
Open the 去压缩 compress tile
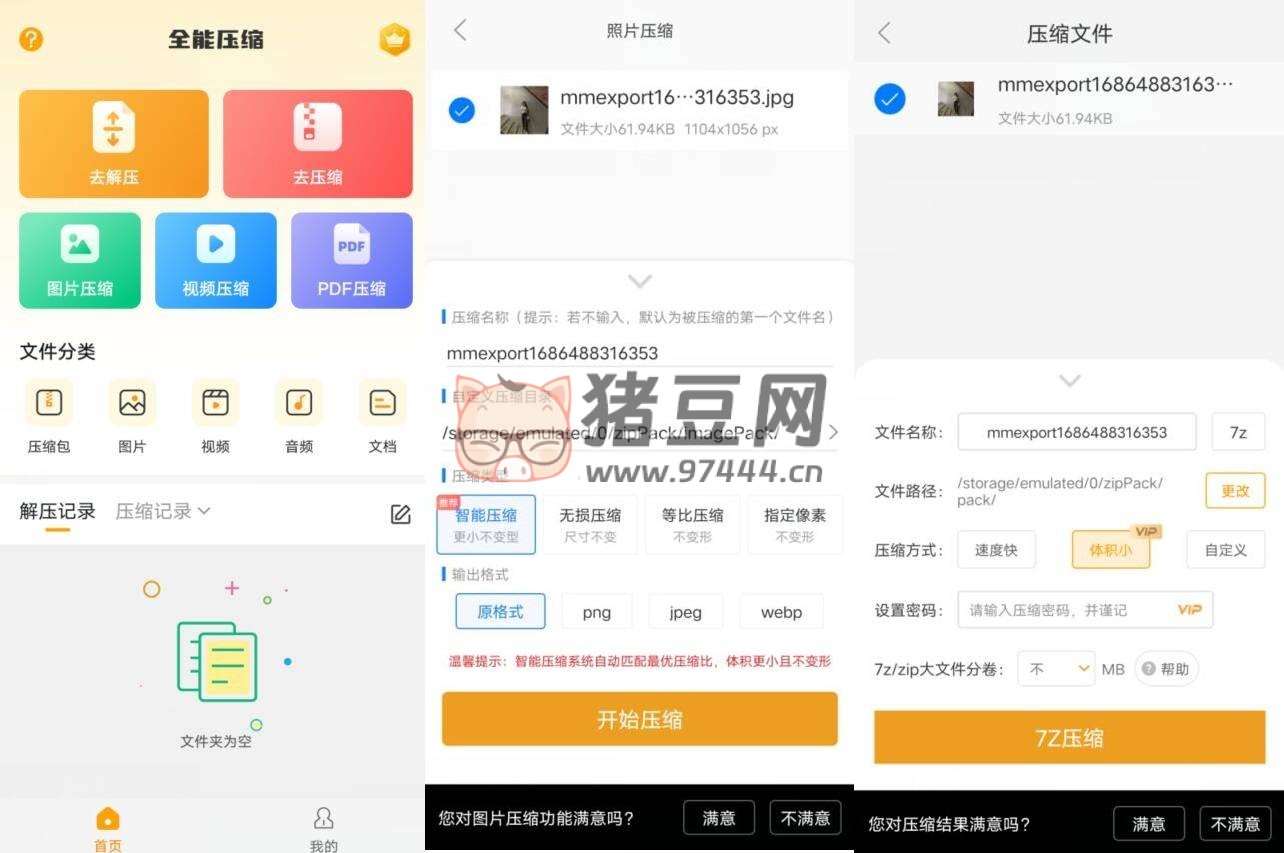(x=317, y=144)
